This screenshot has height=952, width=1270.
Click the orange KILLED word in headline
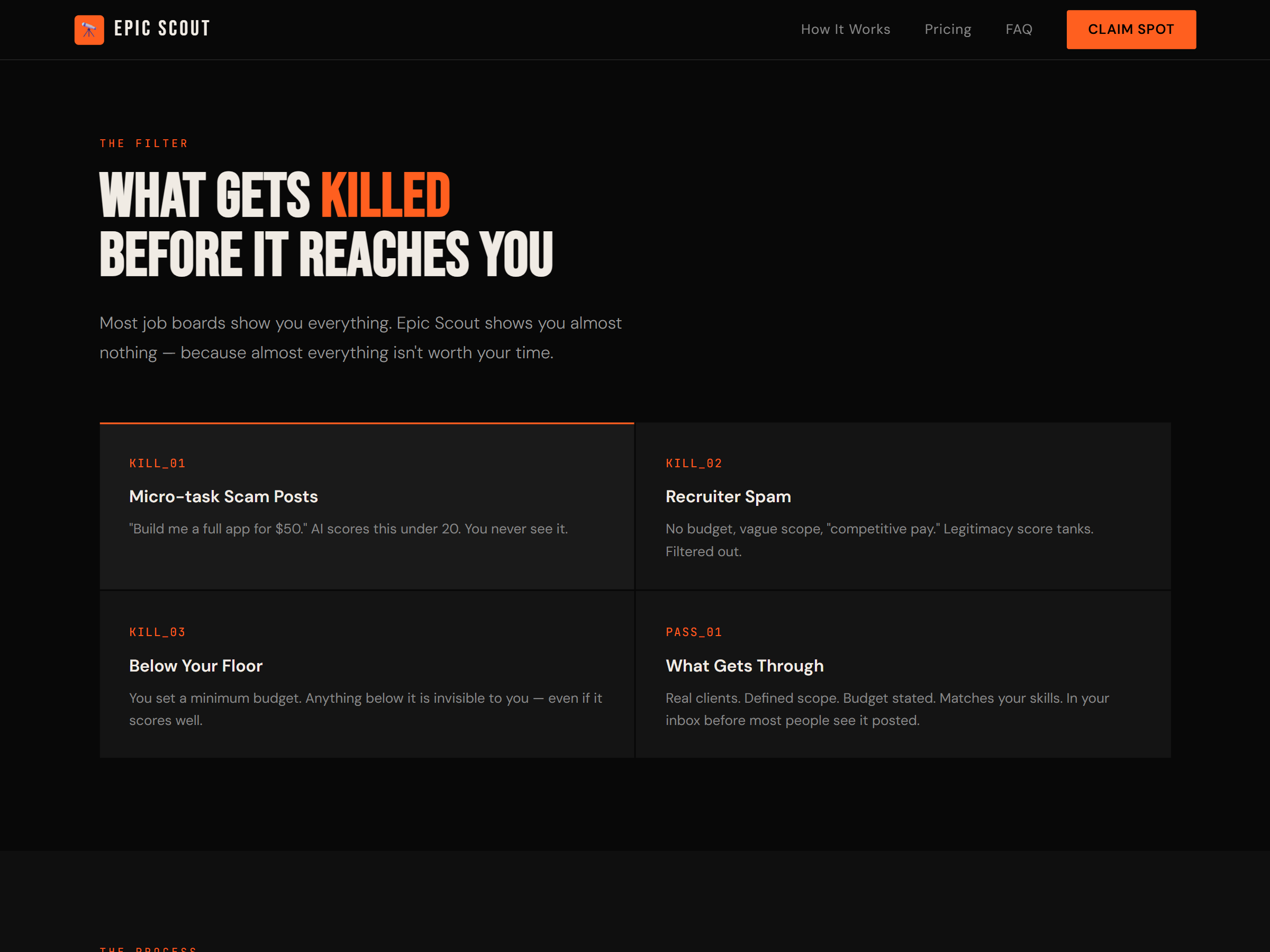[x=385, y=195]
